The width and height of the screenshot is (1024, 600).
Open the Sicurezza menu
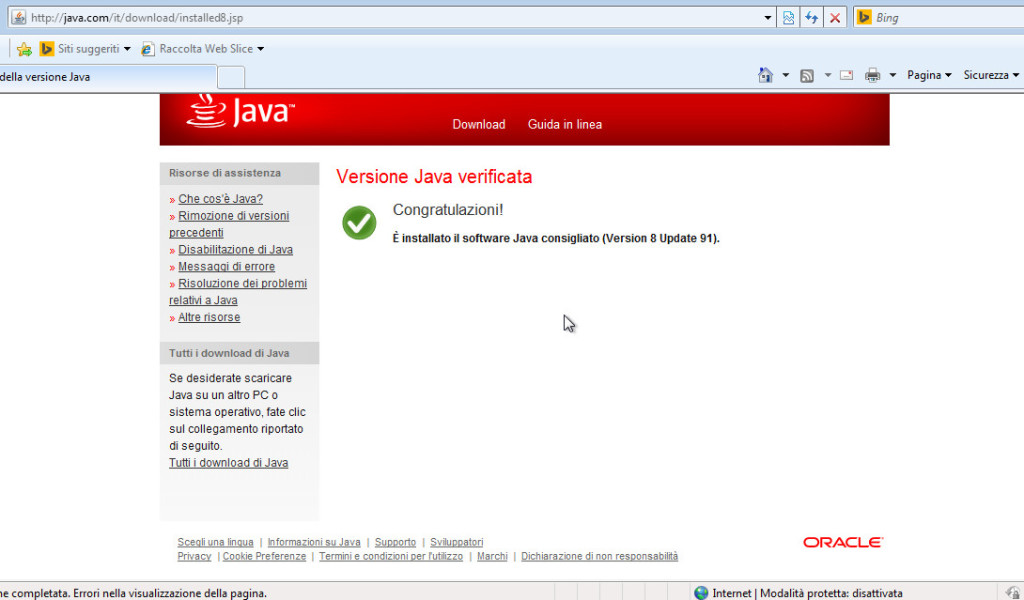click(x=991, y=75)
